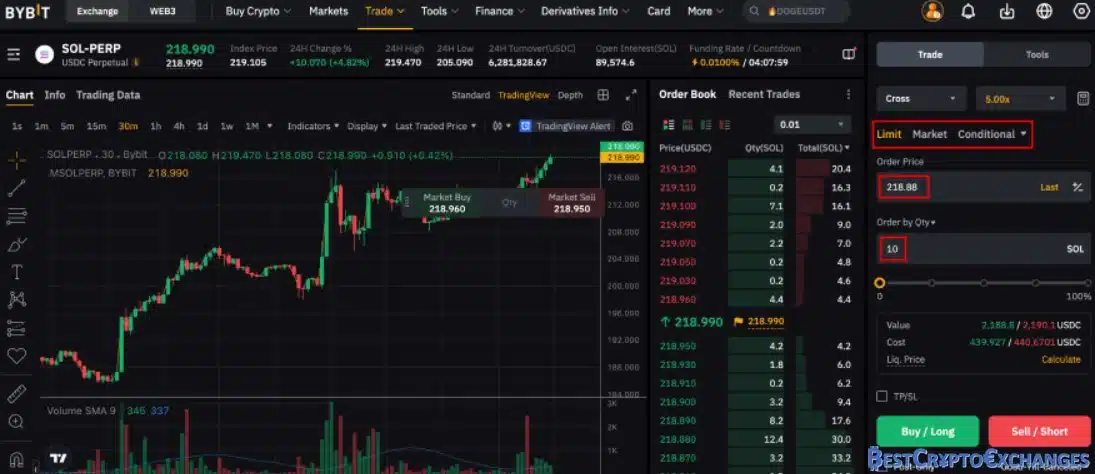Open the Display dropdown
This screenshot has height=474, width=1095.
tap(367, 126)
